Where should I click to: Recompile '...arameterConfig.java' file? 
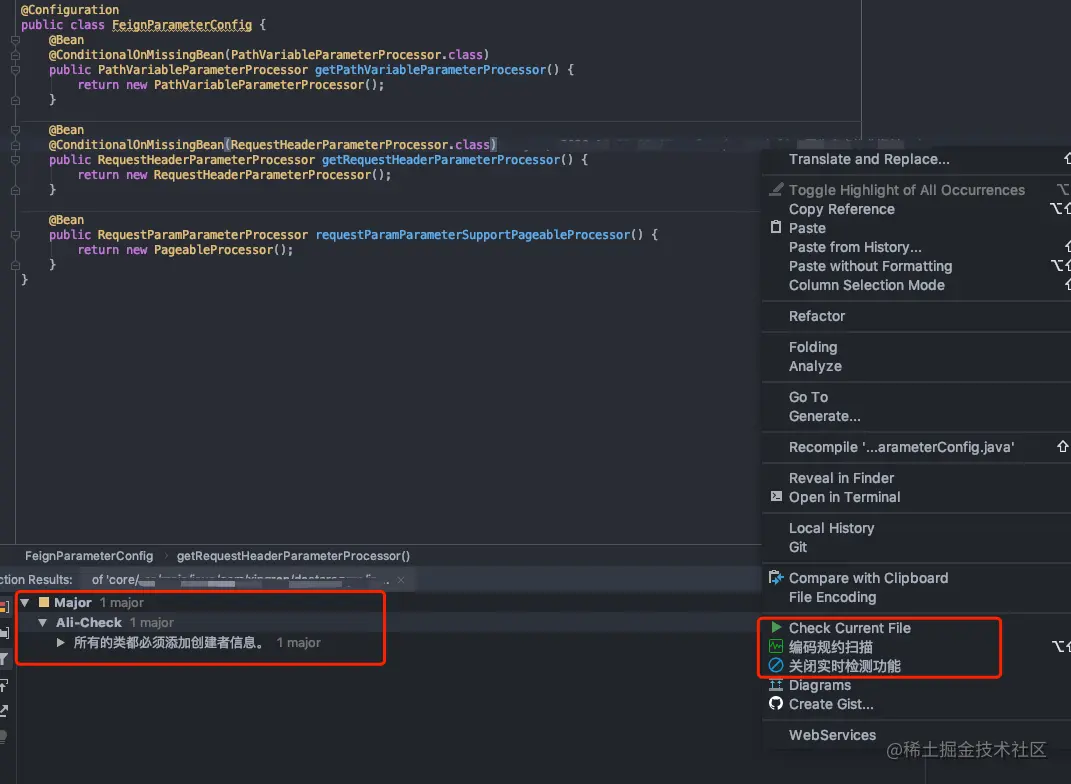(x=902, y=447)
